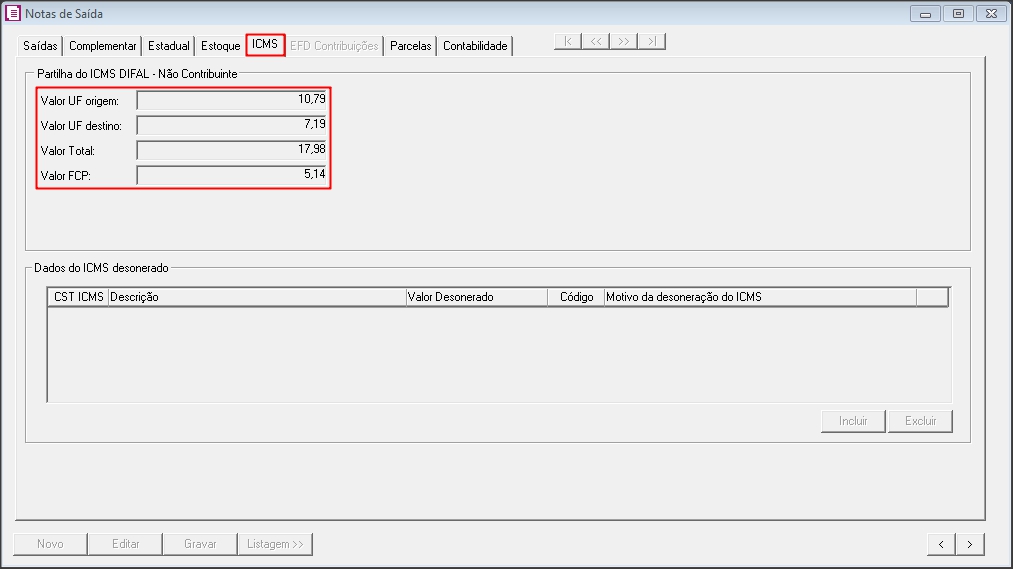Image resolution: width=1013 pixels, height=569 pixels.
Task: Switch to the Saídas tab
Action: pos(40,46)
